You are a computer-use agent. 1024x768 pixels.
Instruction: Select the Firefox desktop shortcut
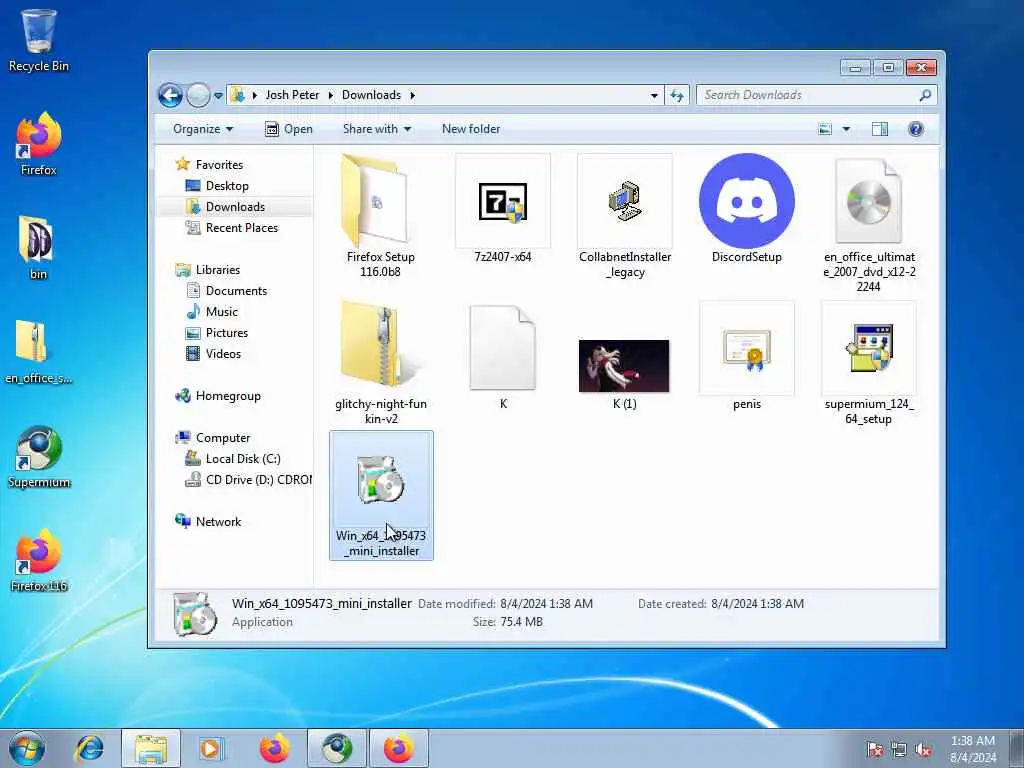39,144
